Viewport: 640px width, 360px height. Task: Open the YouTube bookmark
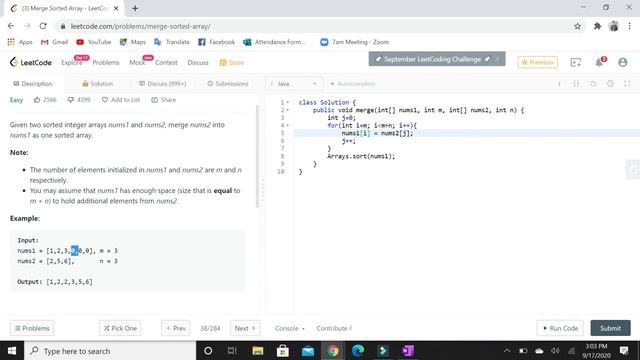(93, 42)
